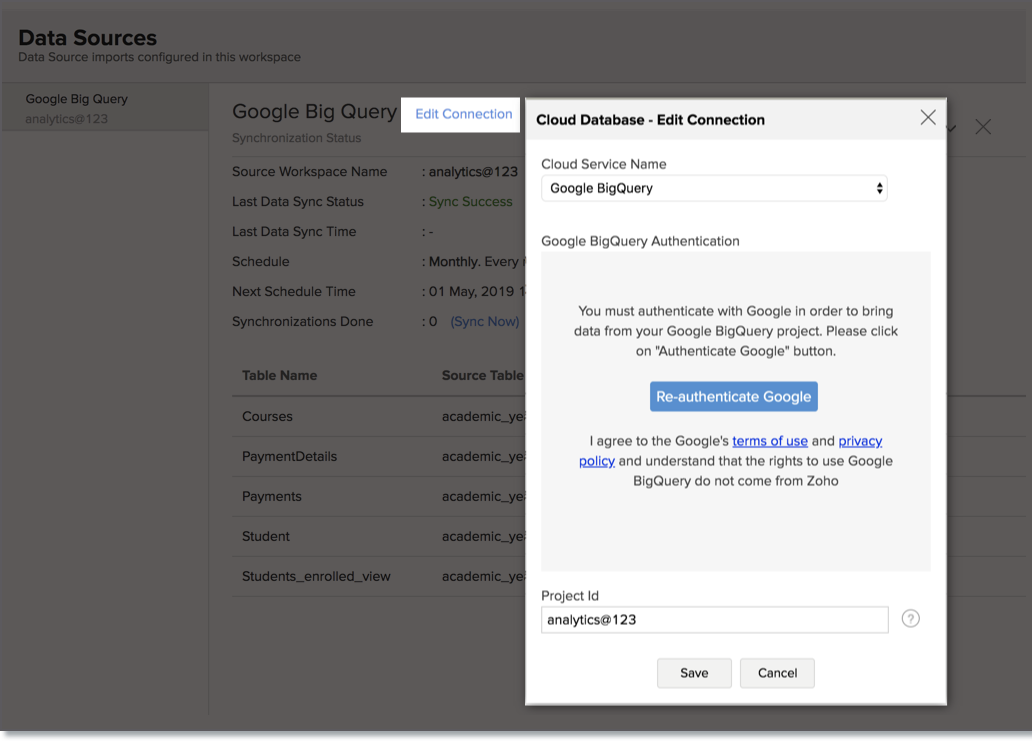
Task: Click the Table Name column header
Action: 279,375
